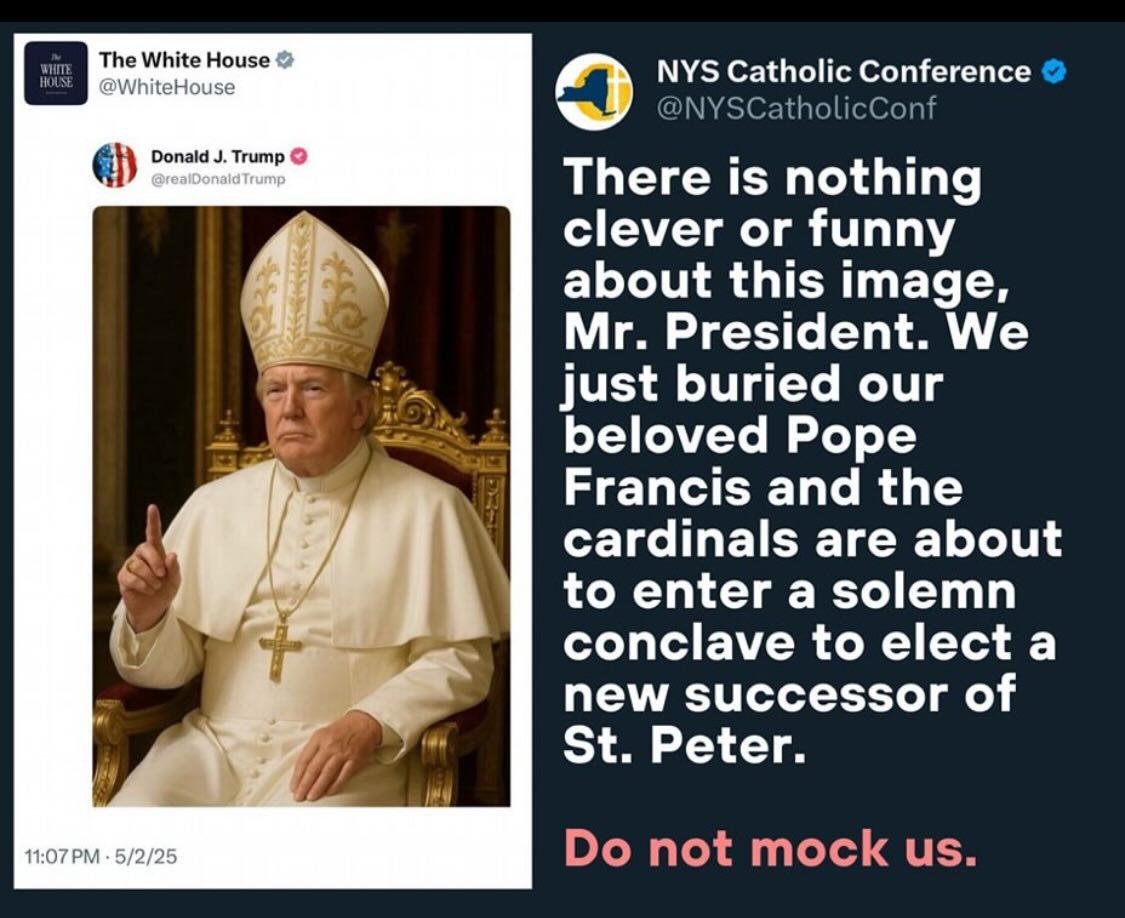Screen dimensions: 1125x918
Task: Open The White House account name
Action: tap(184, 60)
